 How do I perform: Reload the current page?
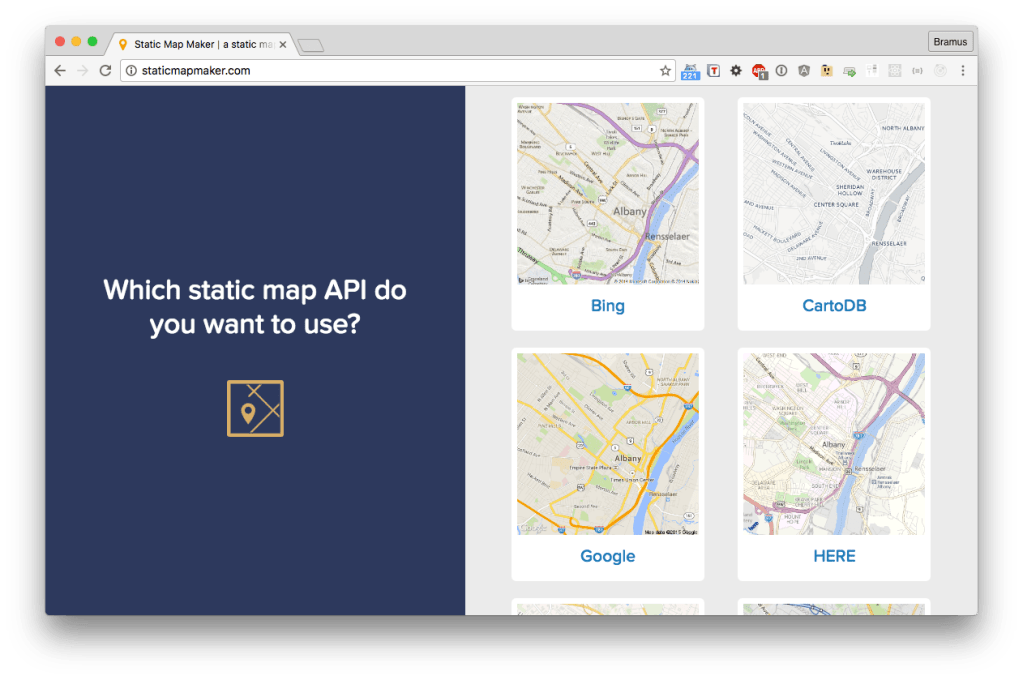click(x=105, y=71)
